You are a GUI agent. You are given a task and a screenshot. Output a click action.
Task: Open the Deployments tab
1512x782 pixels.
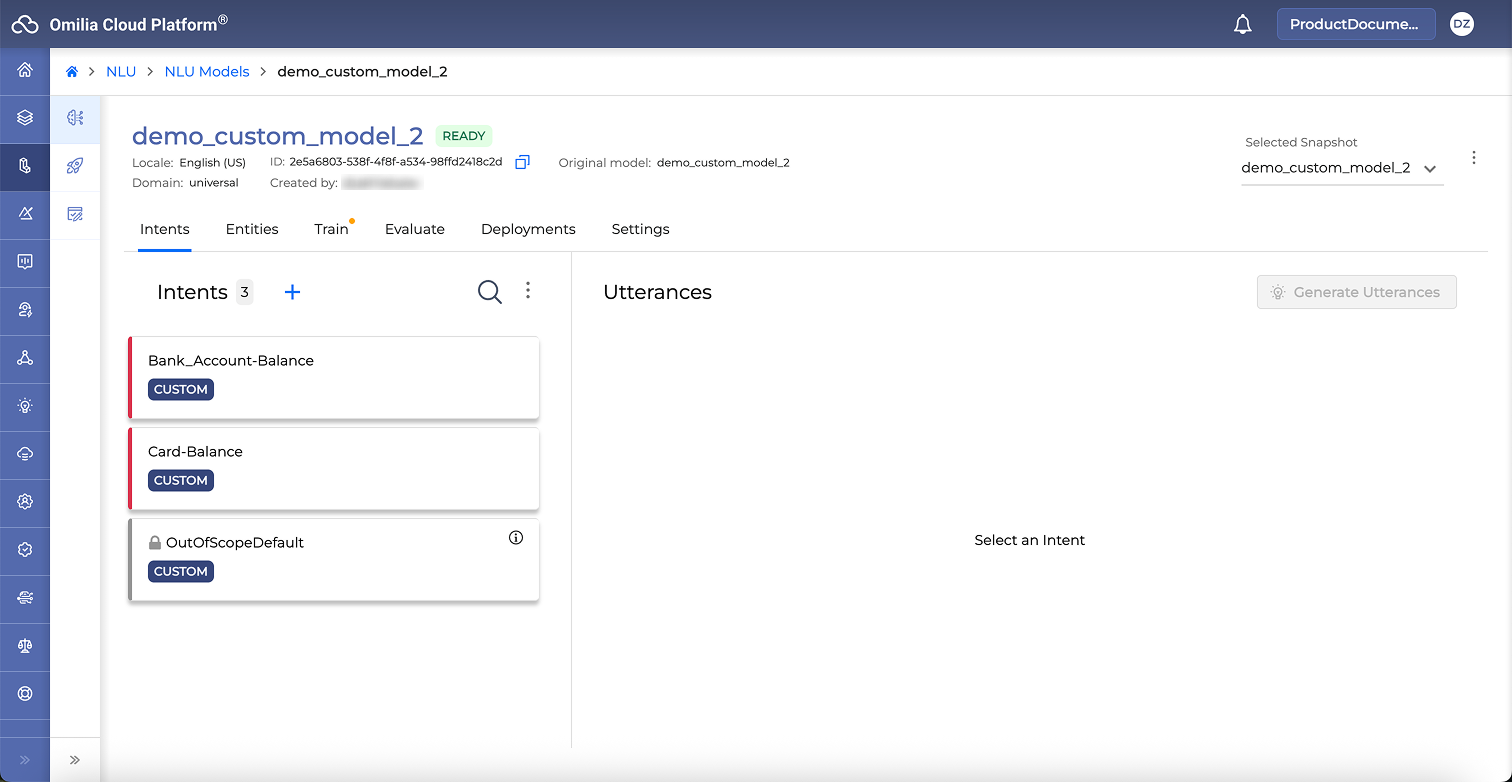coord(528,229)
